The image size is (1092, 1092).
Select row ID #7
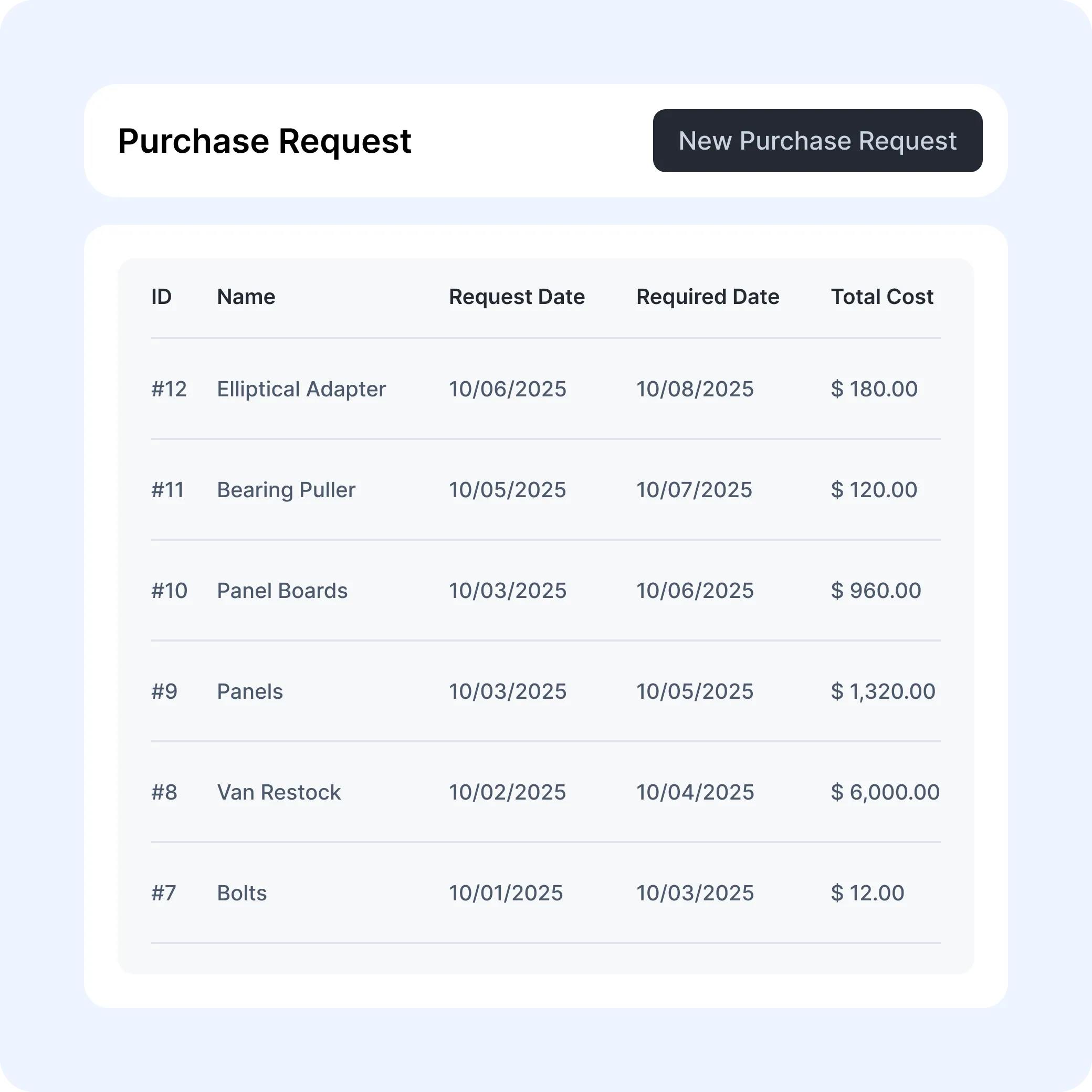164,892
